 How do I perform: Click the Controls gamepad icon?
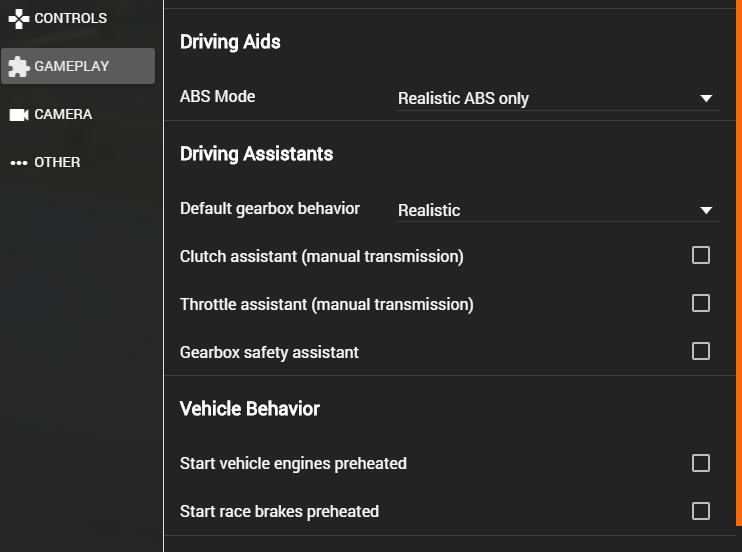click(18, 18)
